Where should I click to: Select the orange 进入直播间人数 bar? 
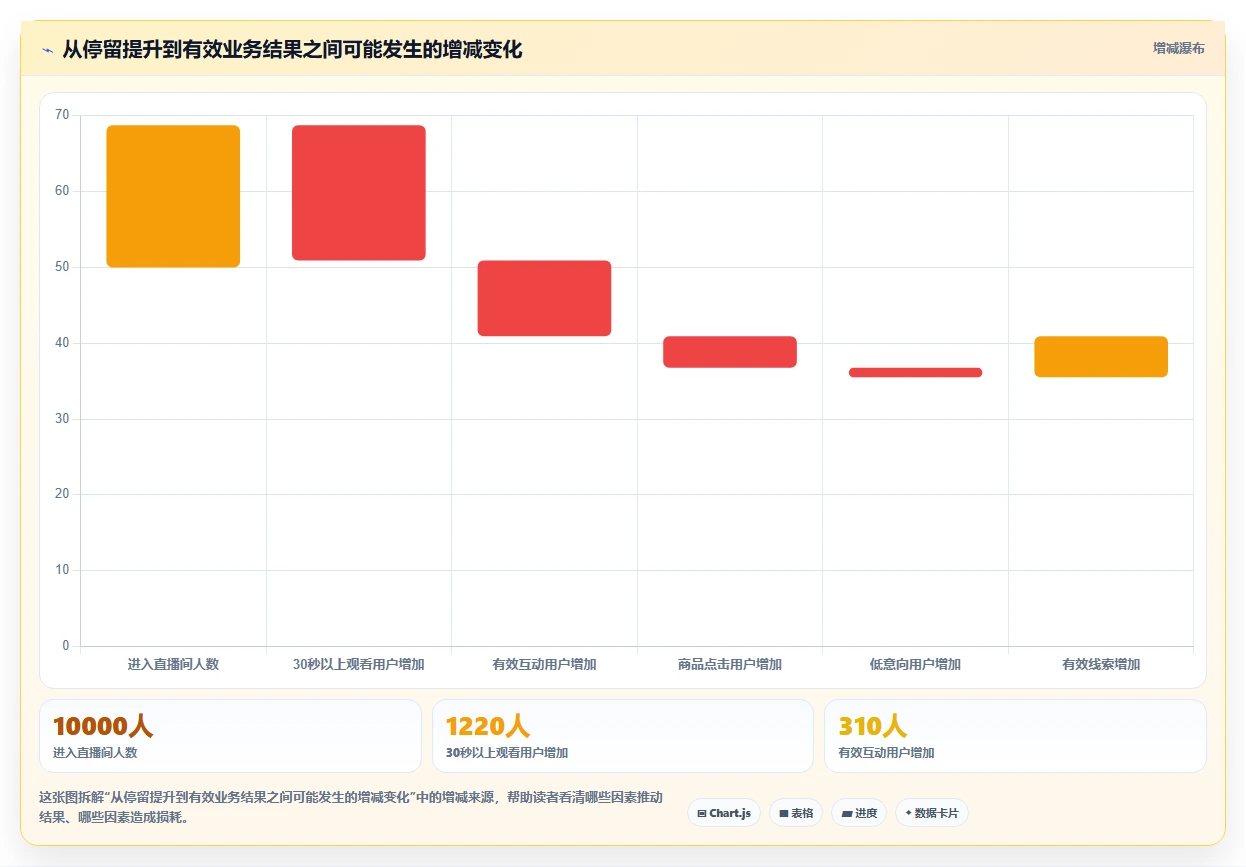(173, 196)
